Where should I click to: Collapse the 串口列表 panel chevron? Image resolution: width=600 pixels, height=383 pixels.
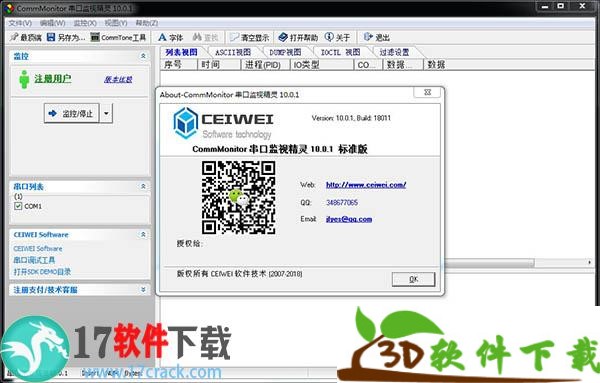click(143, 186)
